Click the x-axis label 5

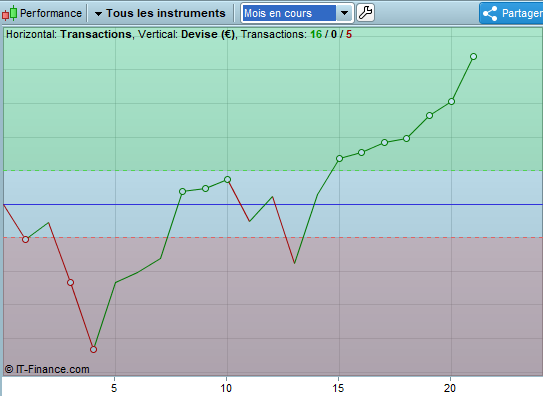[114, 388]
